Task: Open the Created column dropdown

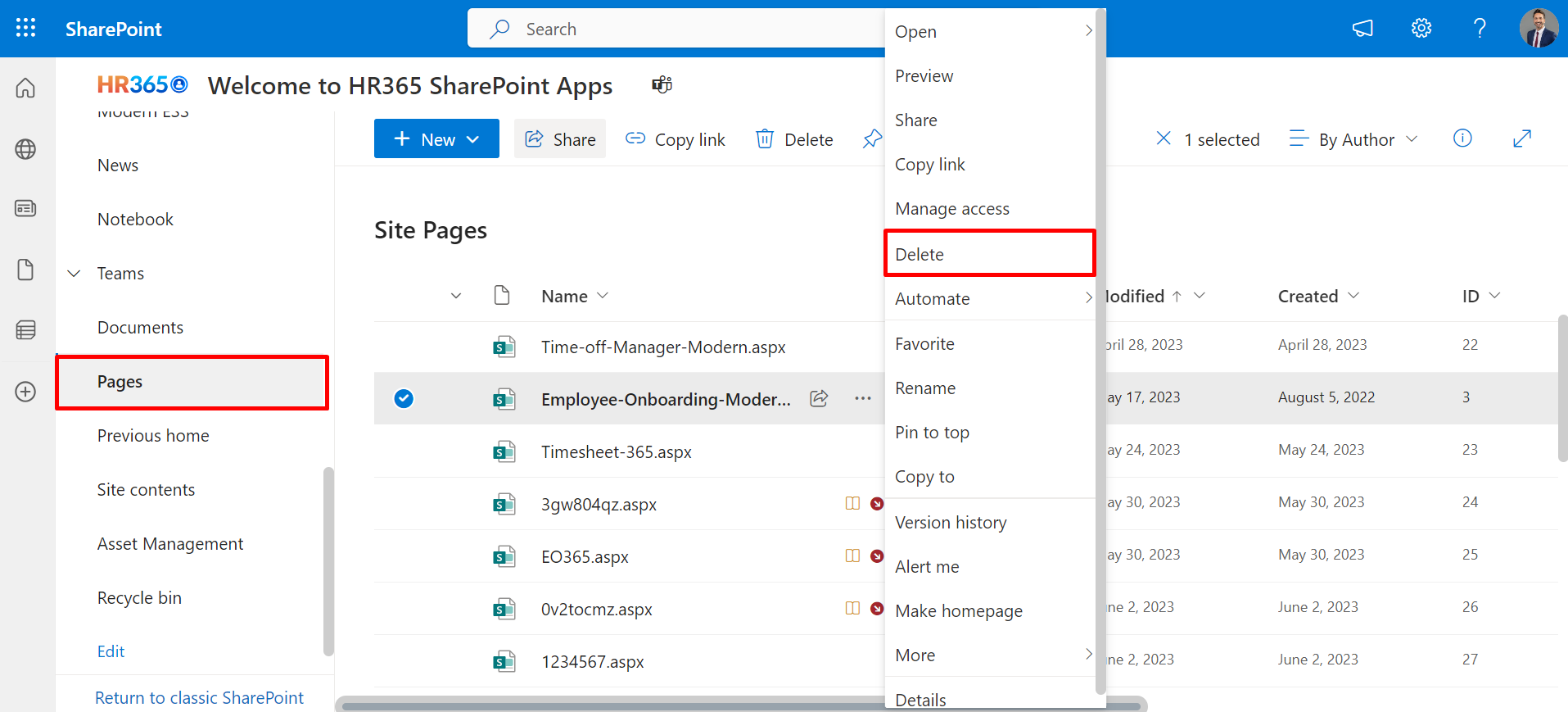Action: [1353, 295]
